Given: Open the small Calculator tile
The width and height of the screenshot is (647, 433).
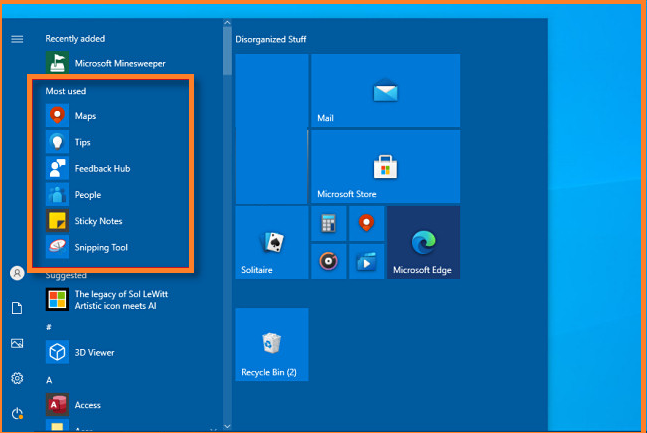Looking at the screenshot, I should (x=328, y=224).
